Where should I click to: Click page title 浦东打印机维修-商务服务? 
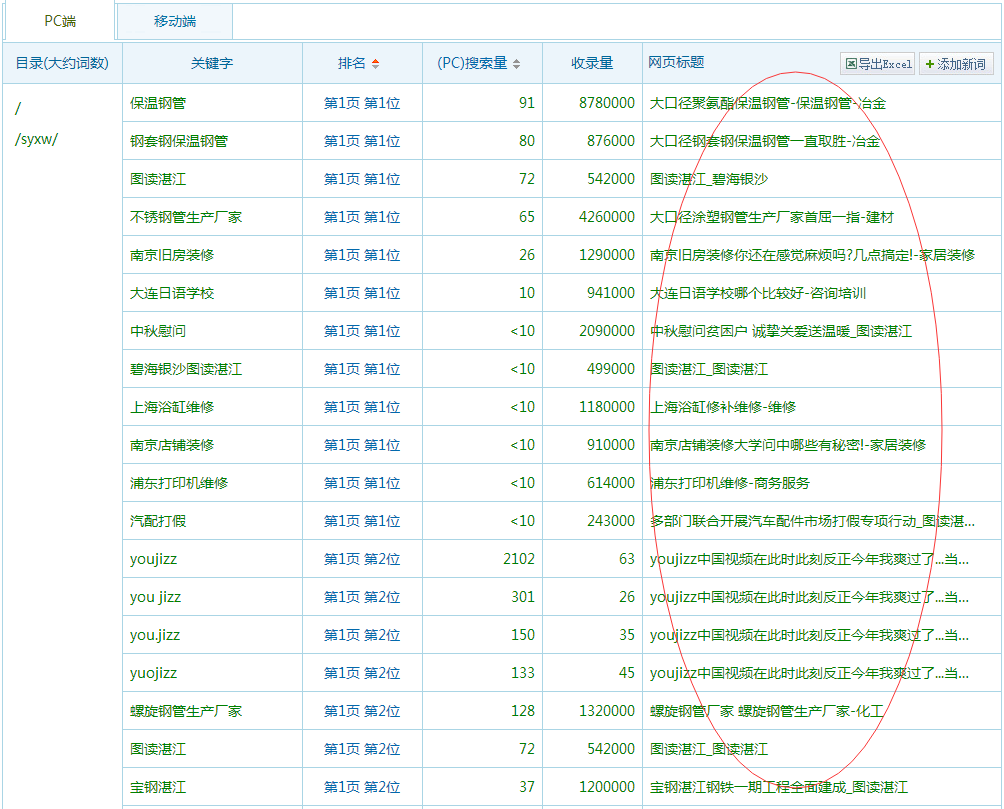click(730, 483)
